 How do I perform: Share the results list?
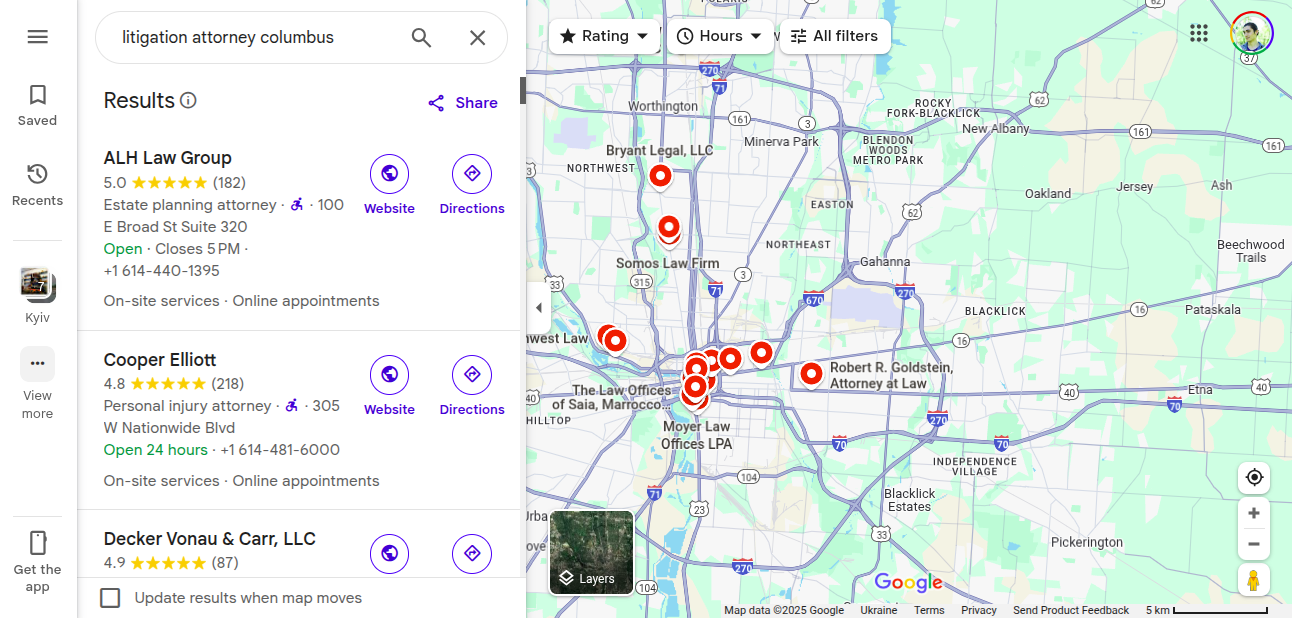point(462,103)
